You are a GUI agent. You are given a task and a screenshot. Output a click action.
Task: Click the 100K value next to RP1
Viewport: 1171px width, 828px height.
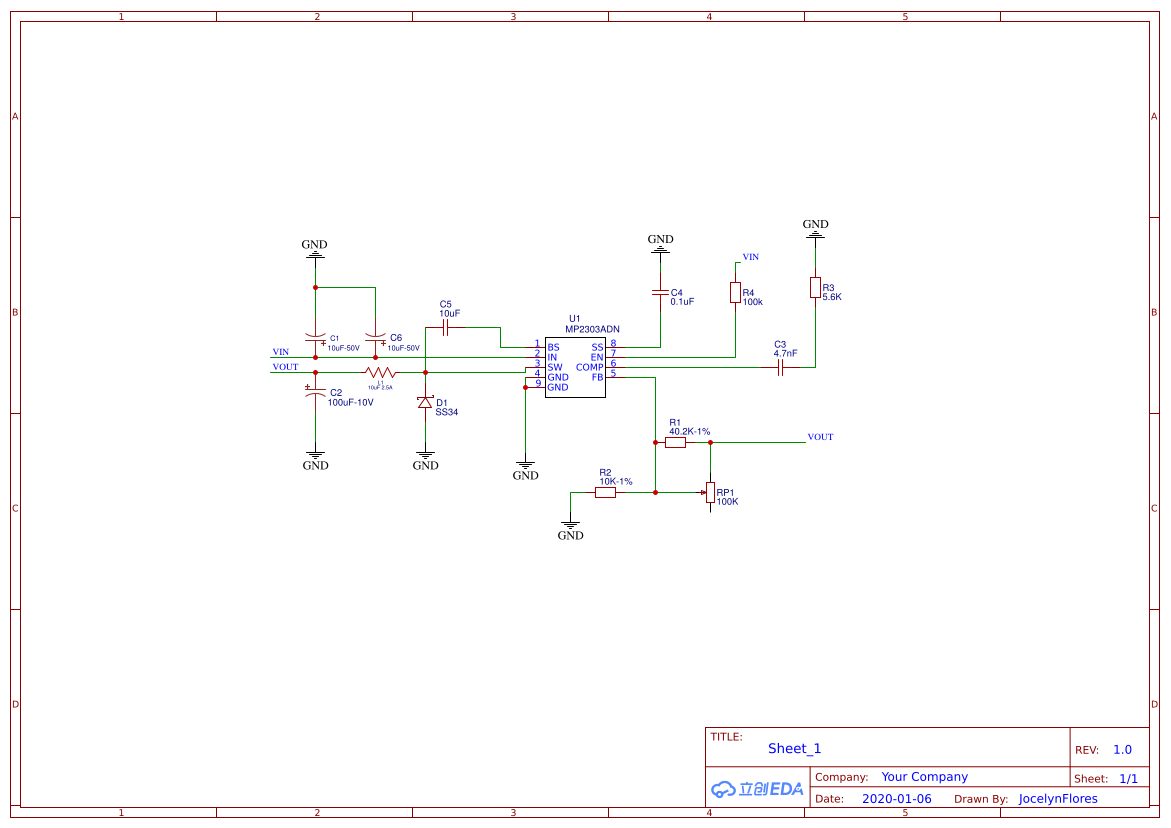727,502
